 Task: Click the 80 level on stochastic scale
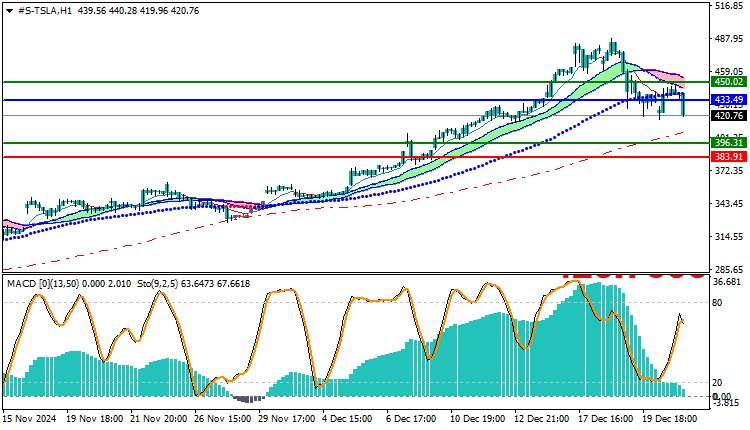coord(717,303)
